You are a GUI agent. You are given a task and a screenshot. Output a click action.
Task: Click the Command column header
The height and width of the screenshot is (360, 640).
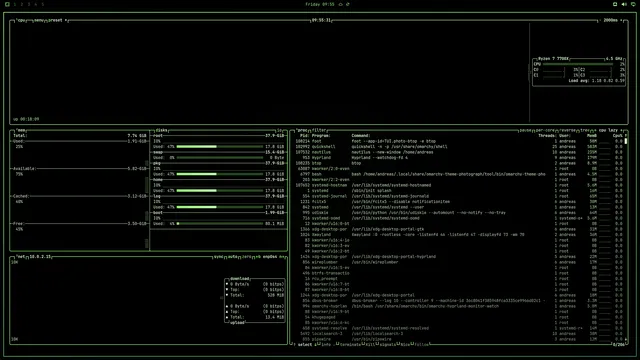(361, 136)
